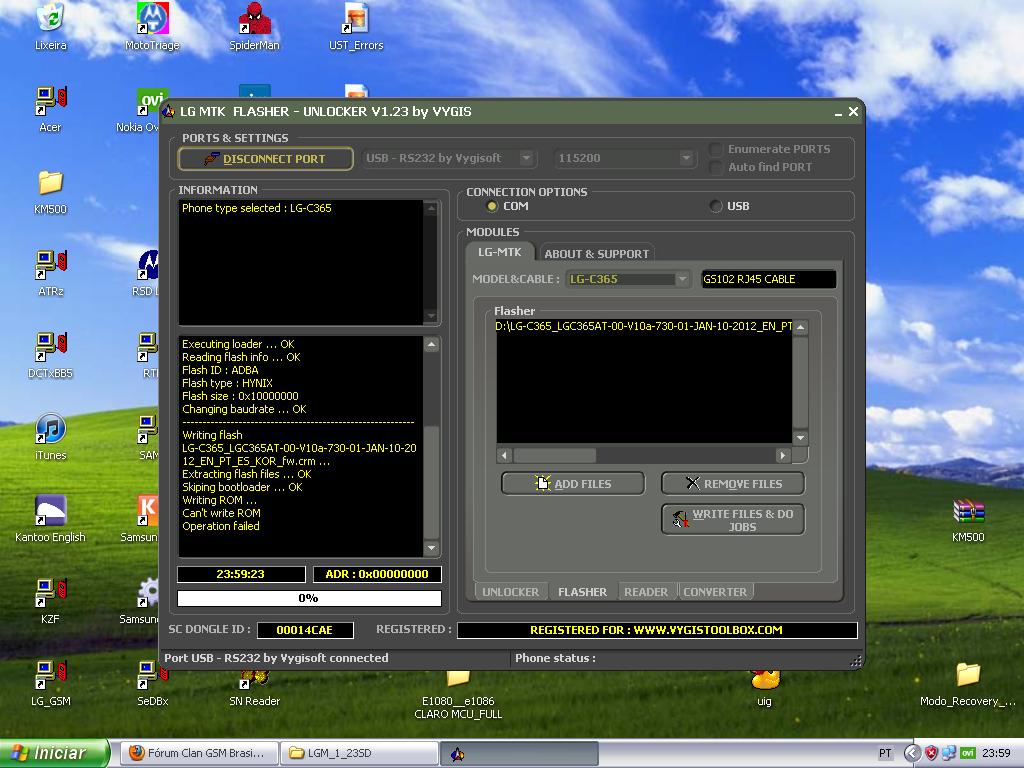Click the antivirus shield tray icon
Image resolution: width=1024 pixels, height=768 pixels.
click(931, 753)
